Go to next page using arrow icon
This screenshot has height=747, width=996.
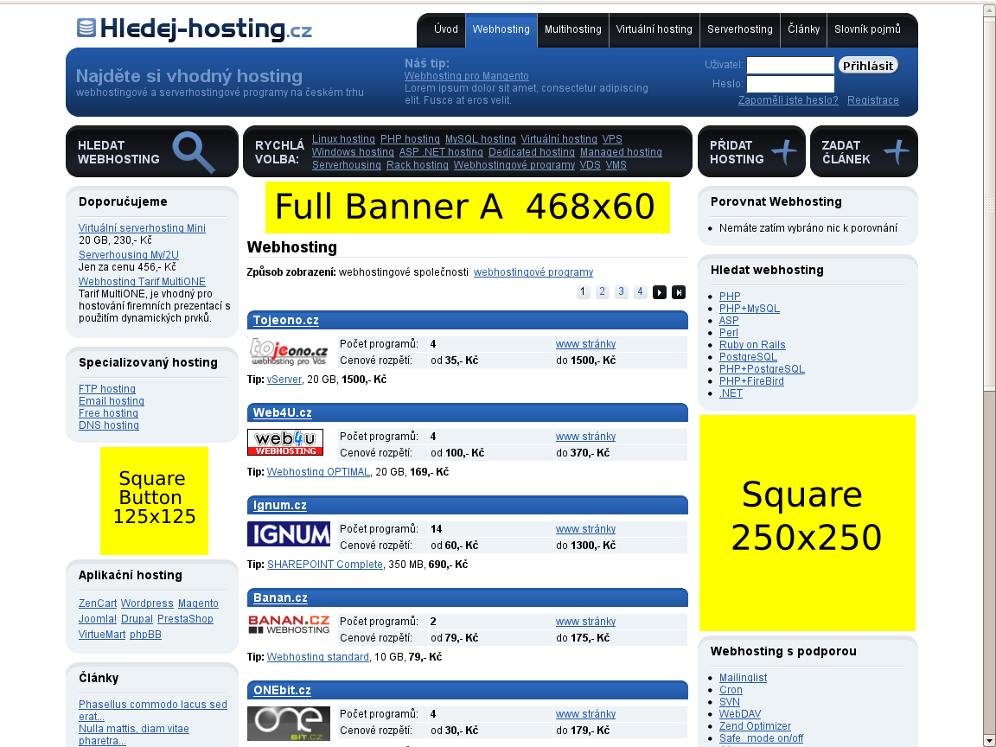[x=659, y=292]
